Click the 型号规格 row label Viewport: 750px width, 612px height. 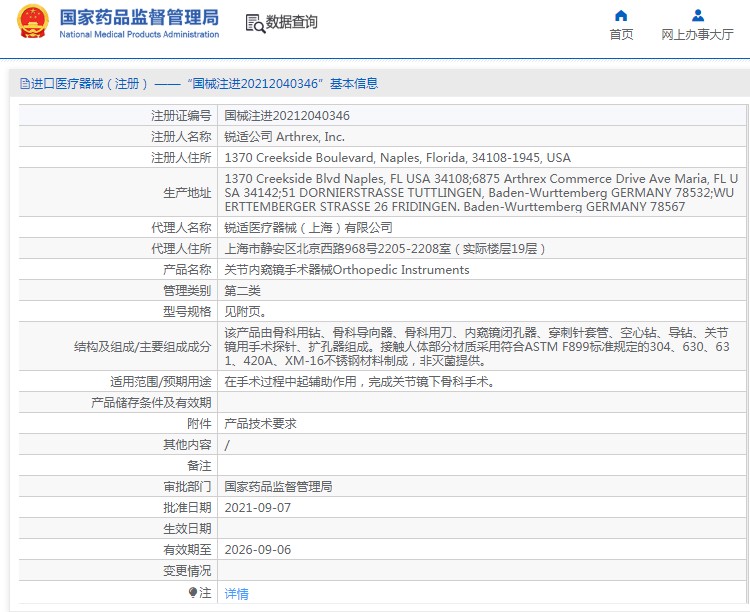pos(188,312)
